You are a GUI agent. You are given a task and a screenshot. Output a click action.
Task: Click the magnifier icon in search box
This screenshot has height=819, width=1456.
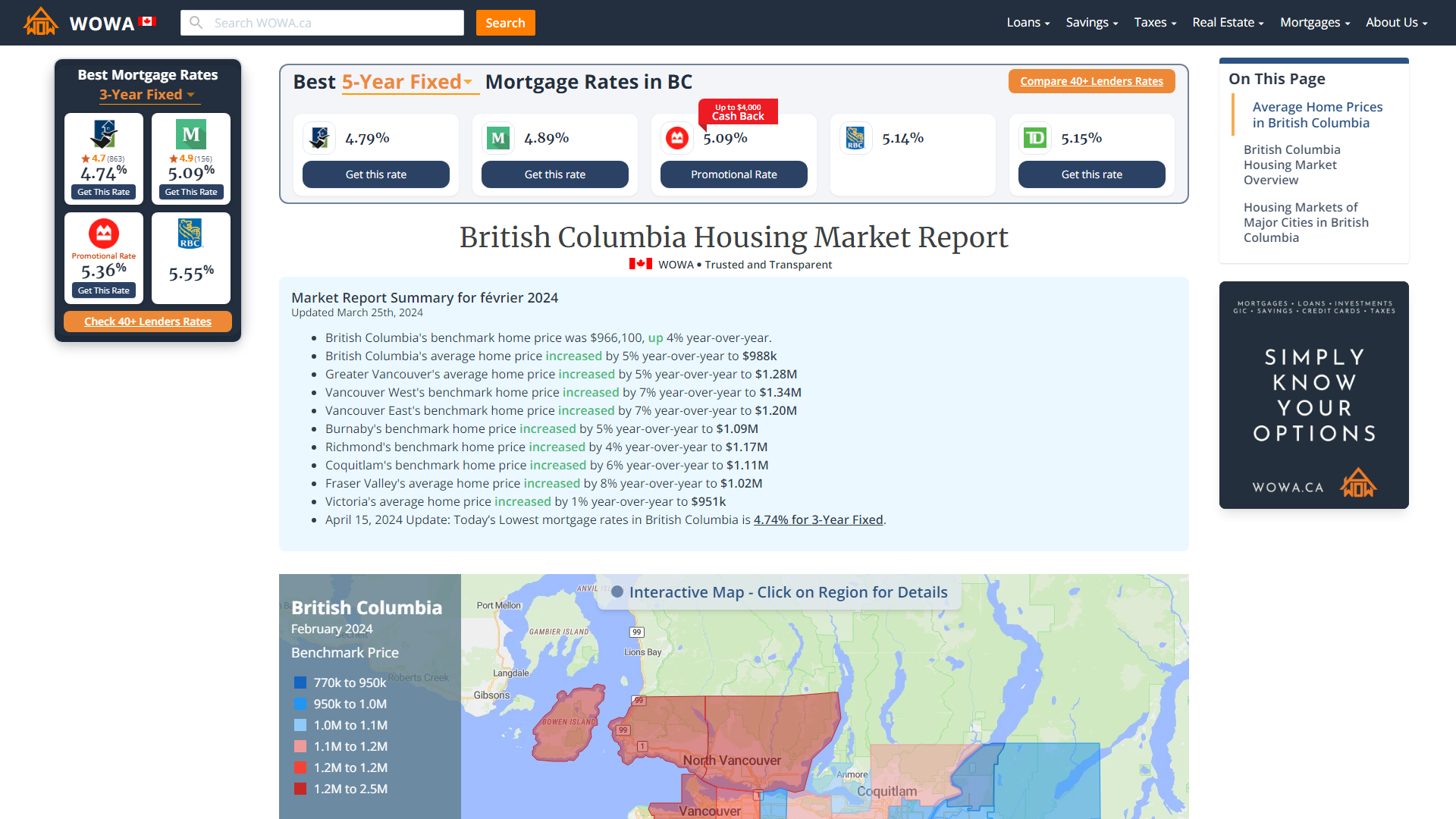pos(196,23)
